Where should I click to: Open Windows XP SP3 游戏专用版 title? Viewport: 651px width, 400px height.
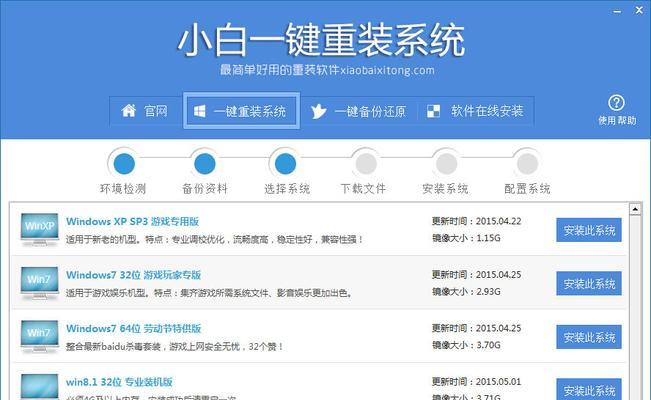tap(132, 221)
